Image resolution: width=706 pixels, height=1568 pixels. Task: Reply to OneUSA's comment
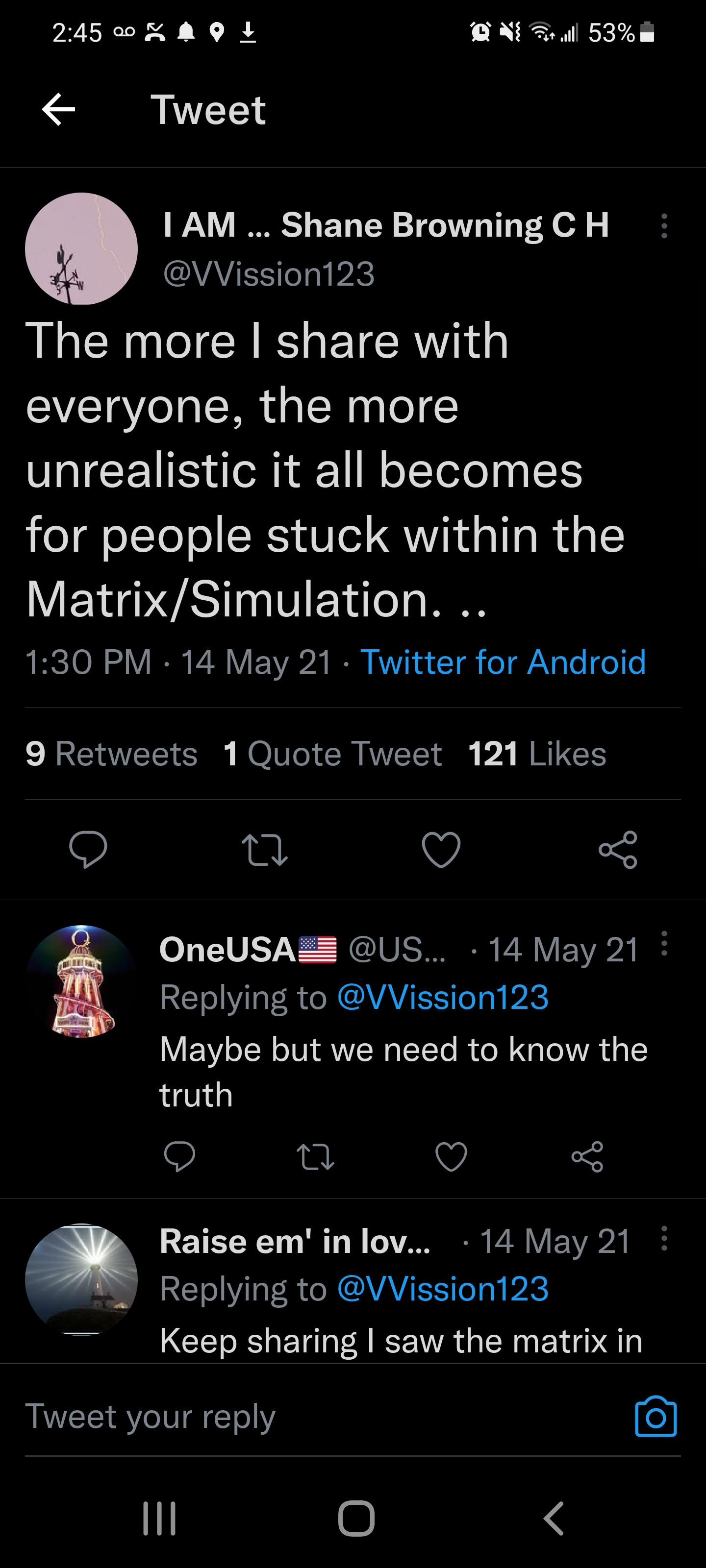(180, 1156)
